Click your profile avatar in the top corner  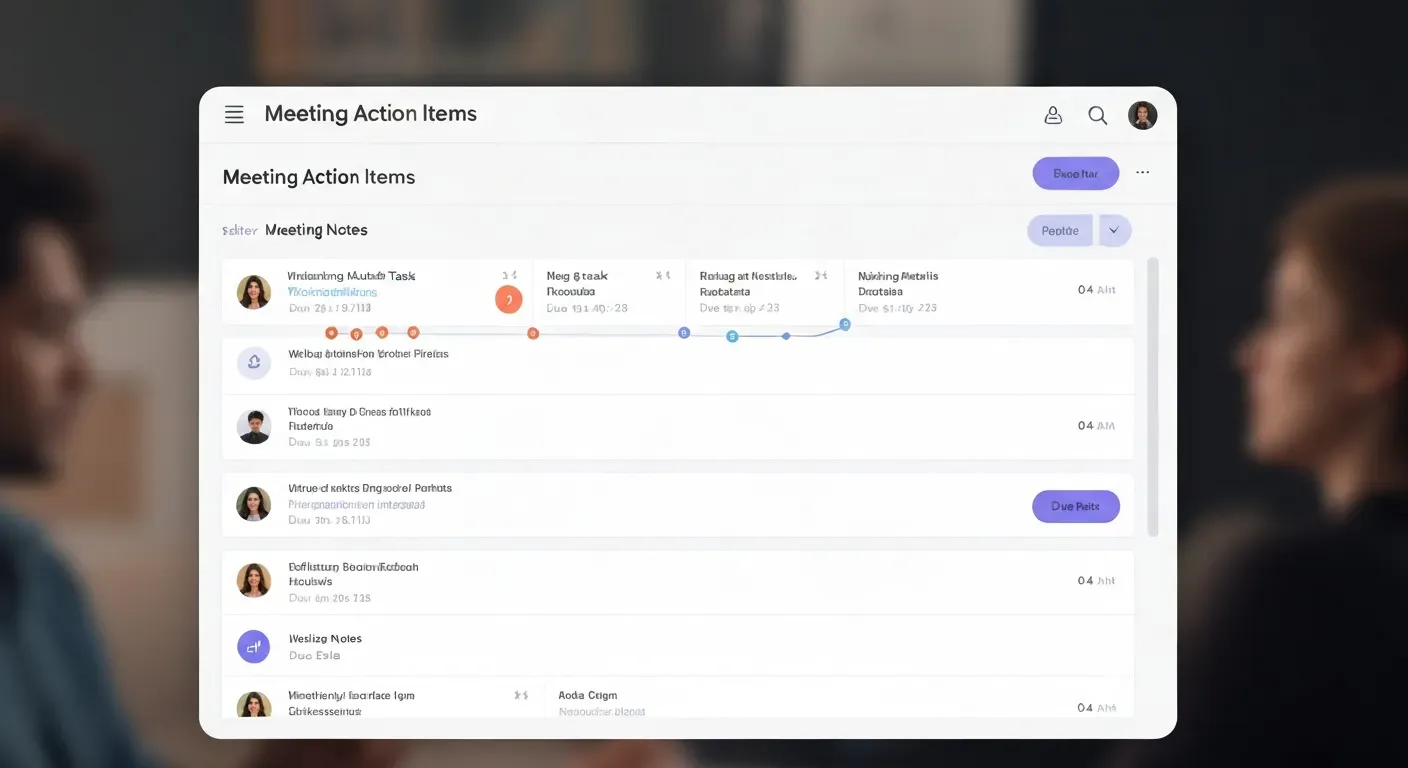point(1142,114)
